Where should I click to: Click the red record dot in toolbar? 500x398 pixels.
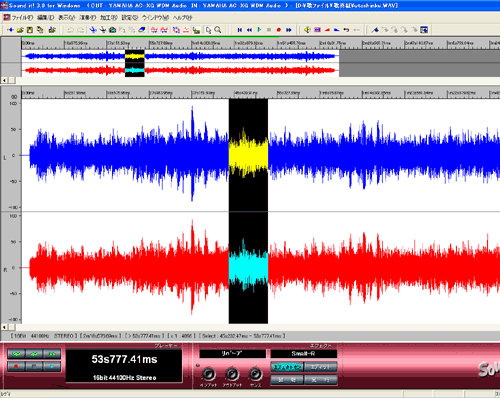pyautogui.click(x=279, y=30)
